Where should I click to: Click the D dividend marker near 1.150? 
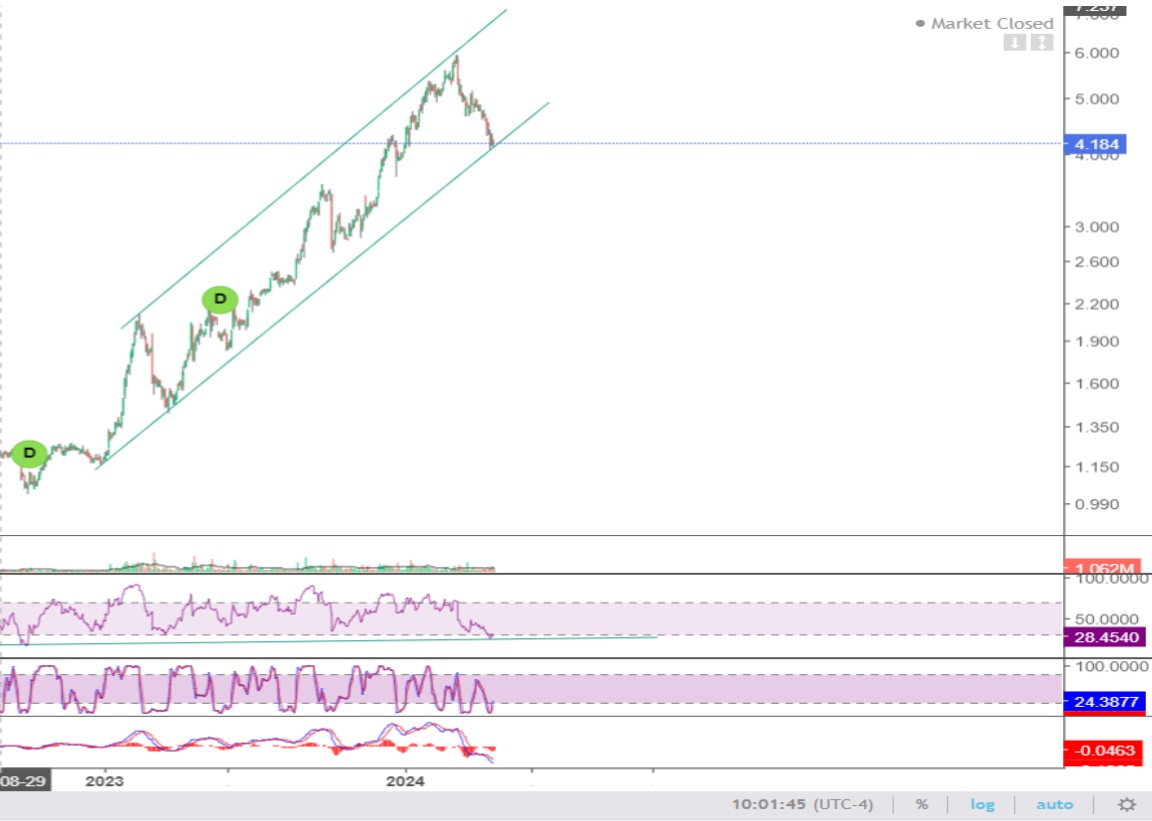coord(29,453)
